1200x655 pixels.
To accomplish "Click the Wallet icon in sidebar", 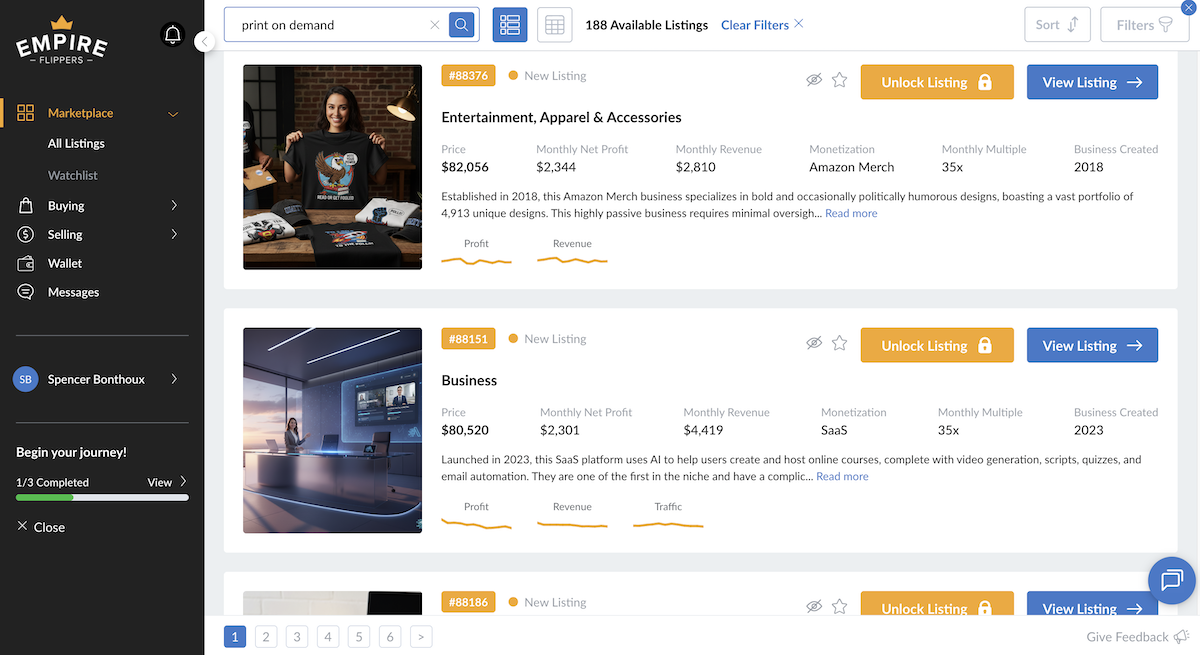I will point(27,263).
